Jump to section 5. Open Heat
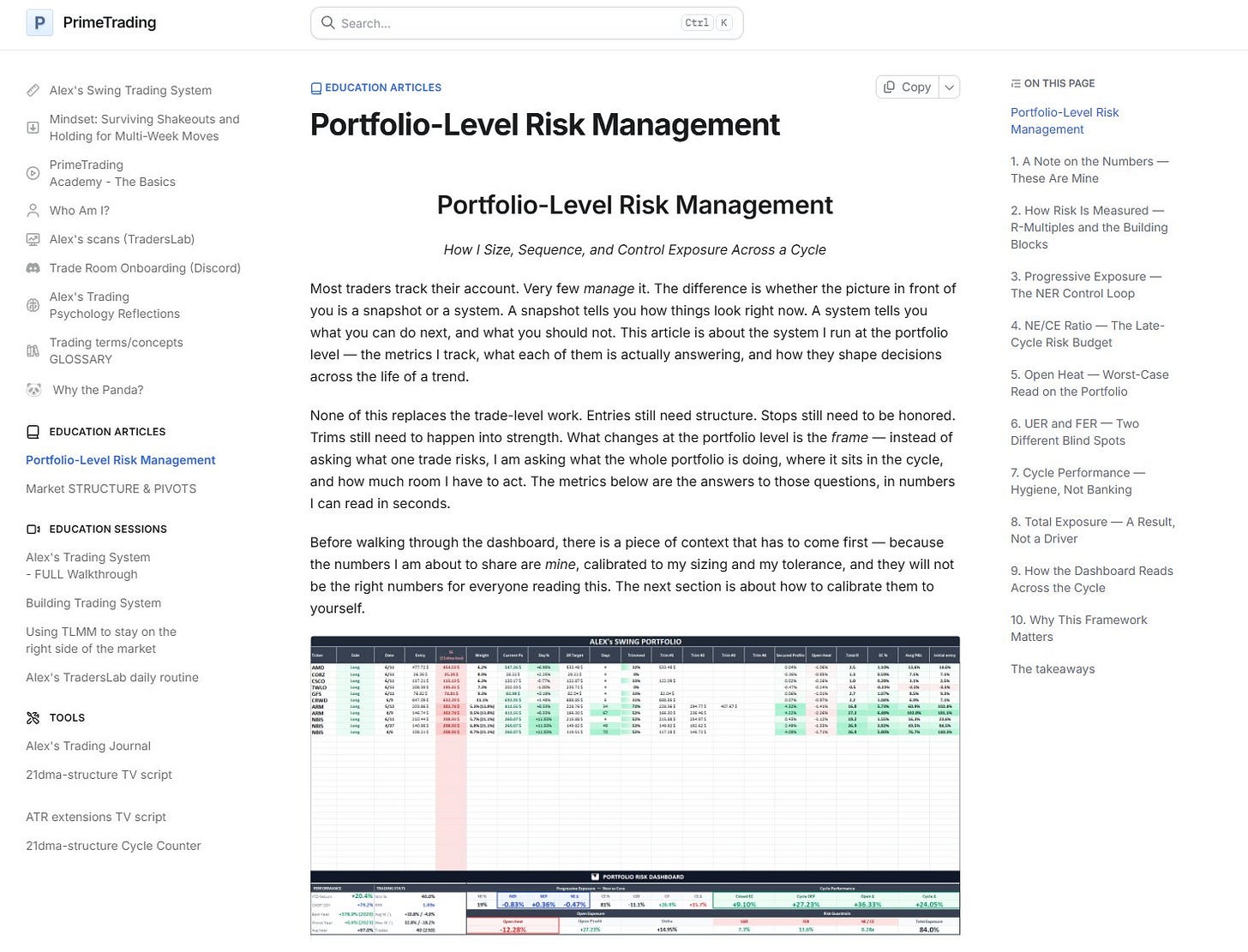 click(x=1089, y=383)
